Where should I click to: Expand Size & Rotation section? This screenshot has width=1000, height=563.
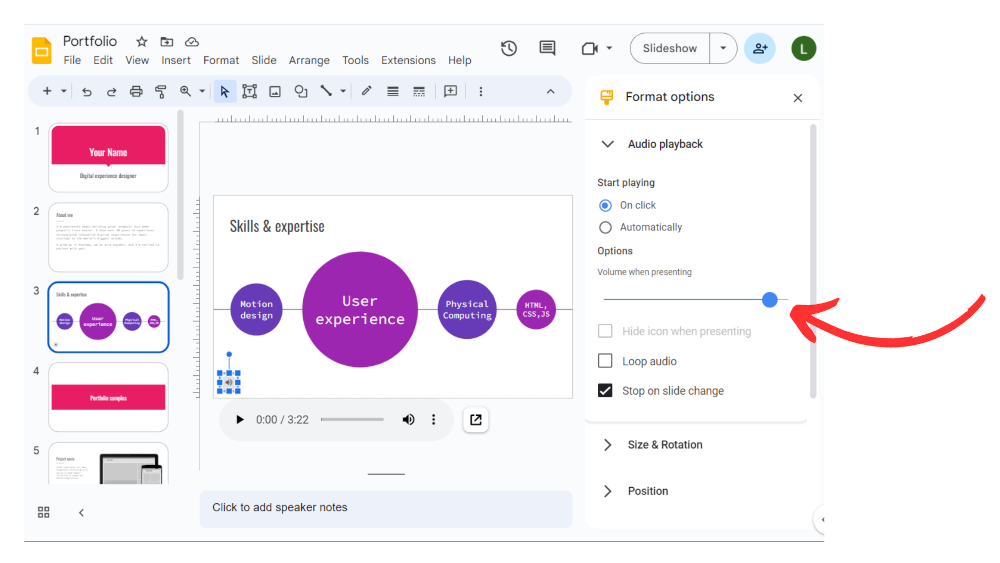608,445
